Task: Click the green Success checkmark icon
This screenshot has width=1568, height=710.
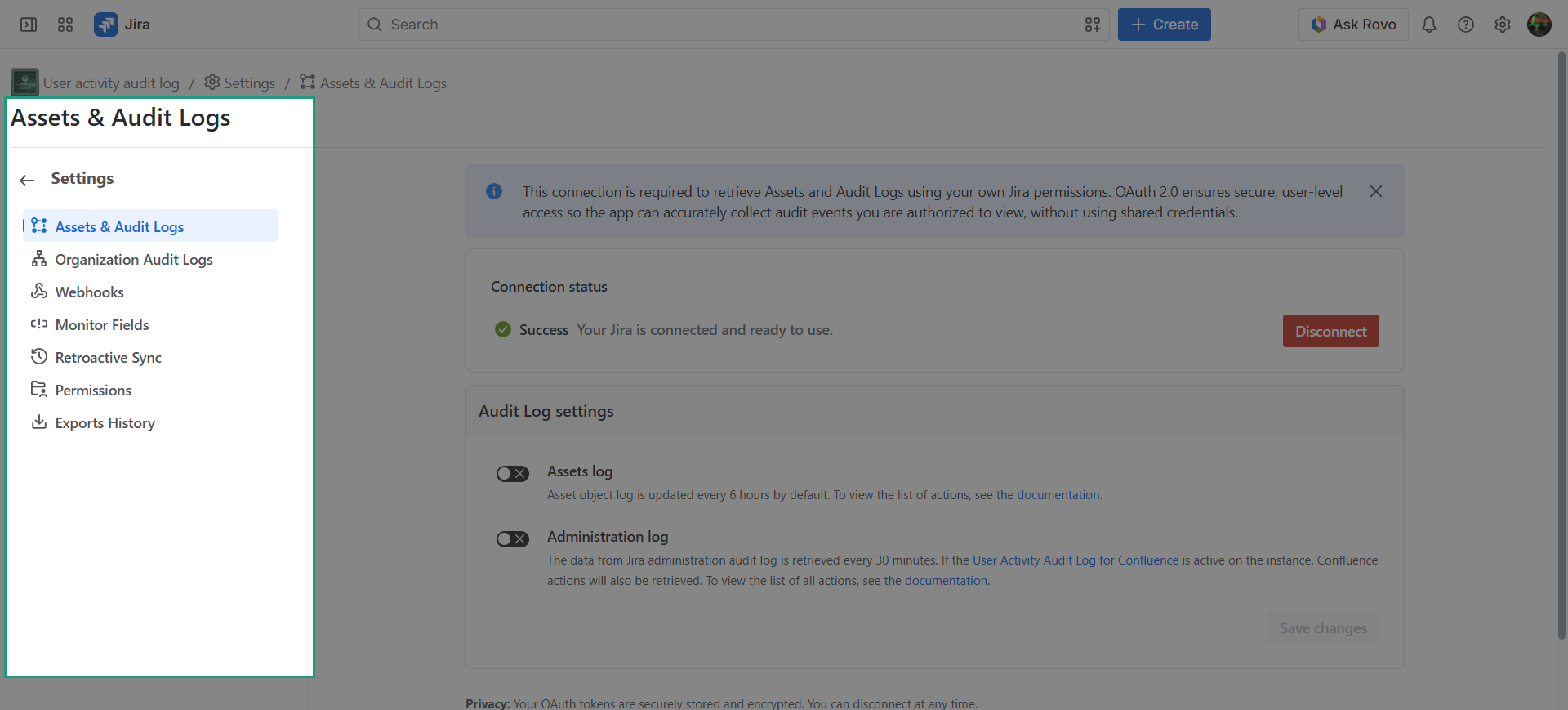Action: coord(503,329)
